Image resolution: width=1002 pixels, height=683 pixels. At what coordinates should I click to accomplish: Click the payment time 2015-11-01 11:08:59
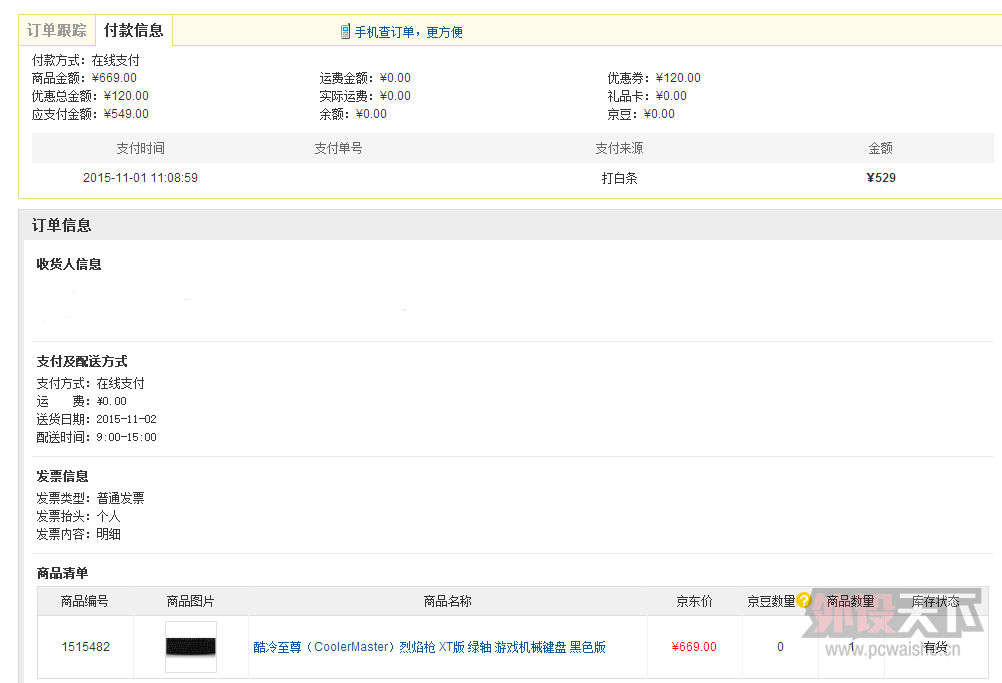coord(140,178)
